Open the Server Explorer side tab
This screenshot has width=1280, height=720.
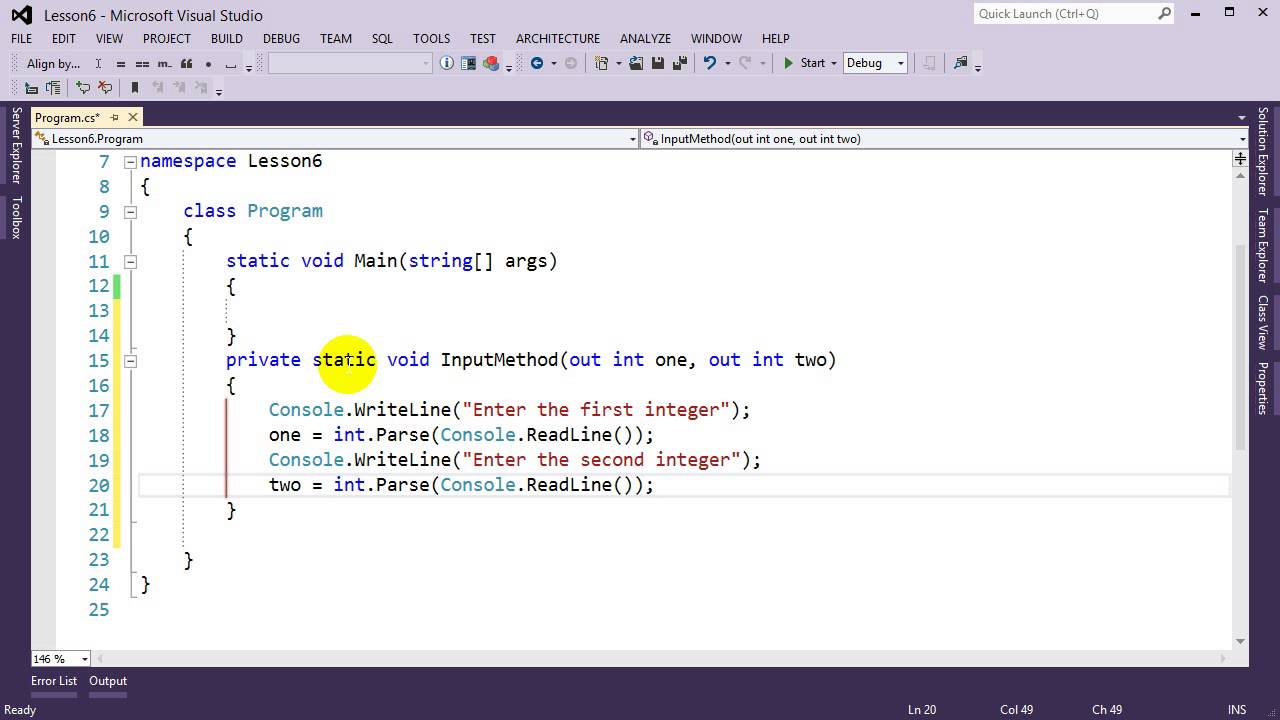coord(16,146)
